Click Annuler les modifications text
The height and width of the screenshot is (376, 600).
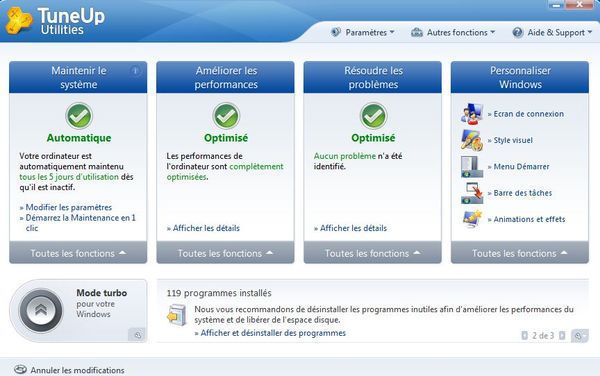[x=77, y=370]
